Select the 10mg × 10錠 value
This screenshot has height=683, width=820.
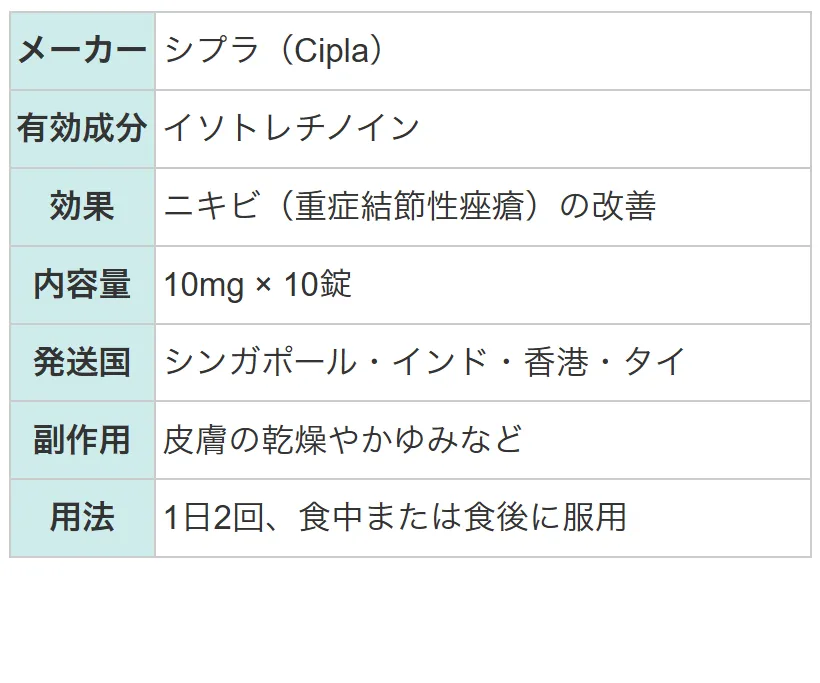point(257,285)
